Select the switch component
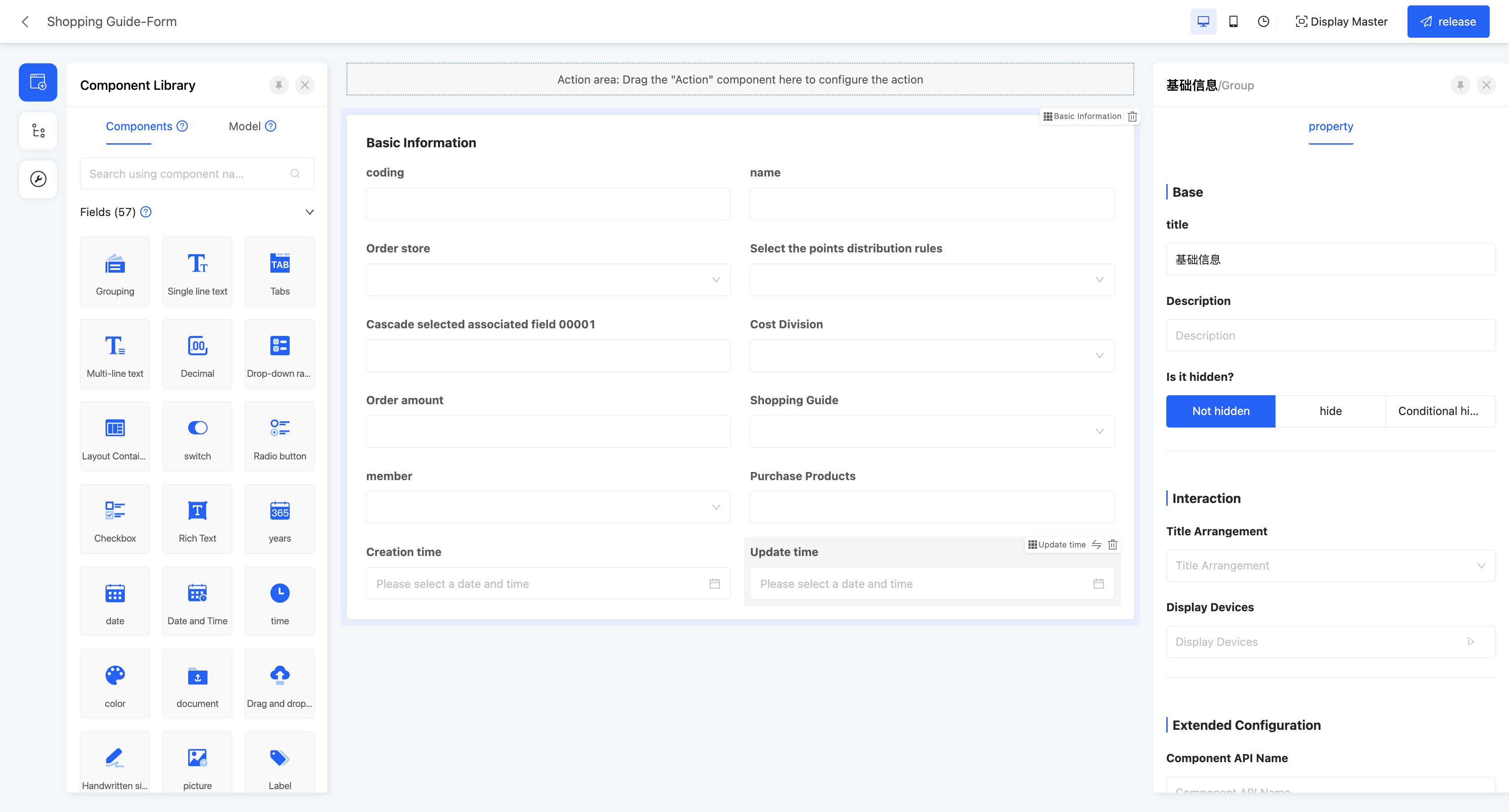The width and height of the screenshot is (1509, 812). 197,436
